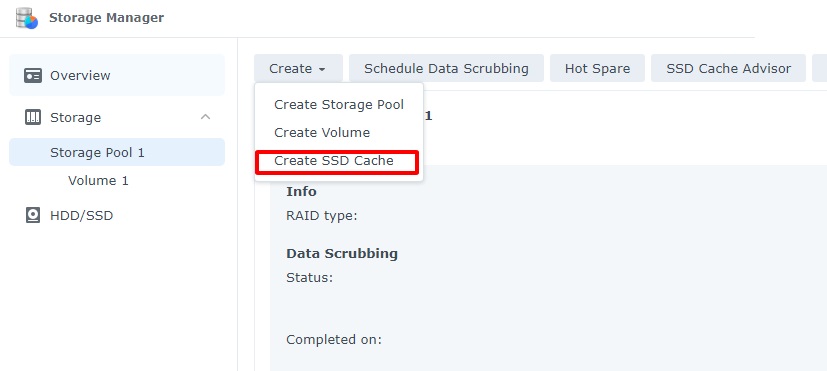This screenshot has width=827, height=371.
Task: Click the Create button's dropdown arrow
Action: (x=322, y=69)
